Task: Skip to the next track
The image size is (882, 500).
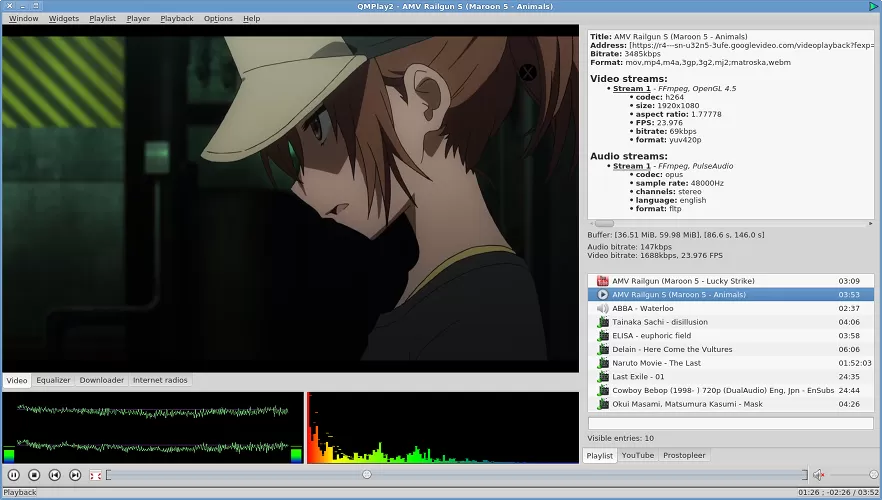Action: pyautogui.click(x=75, y=475)
